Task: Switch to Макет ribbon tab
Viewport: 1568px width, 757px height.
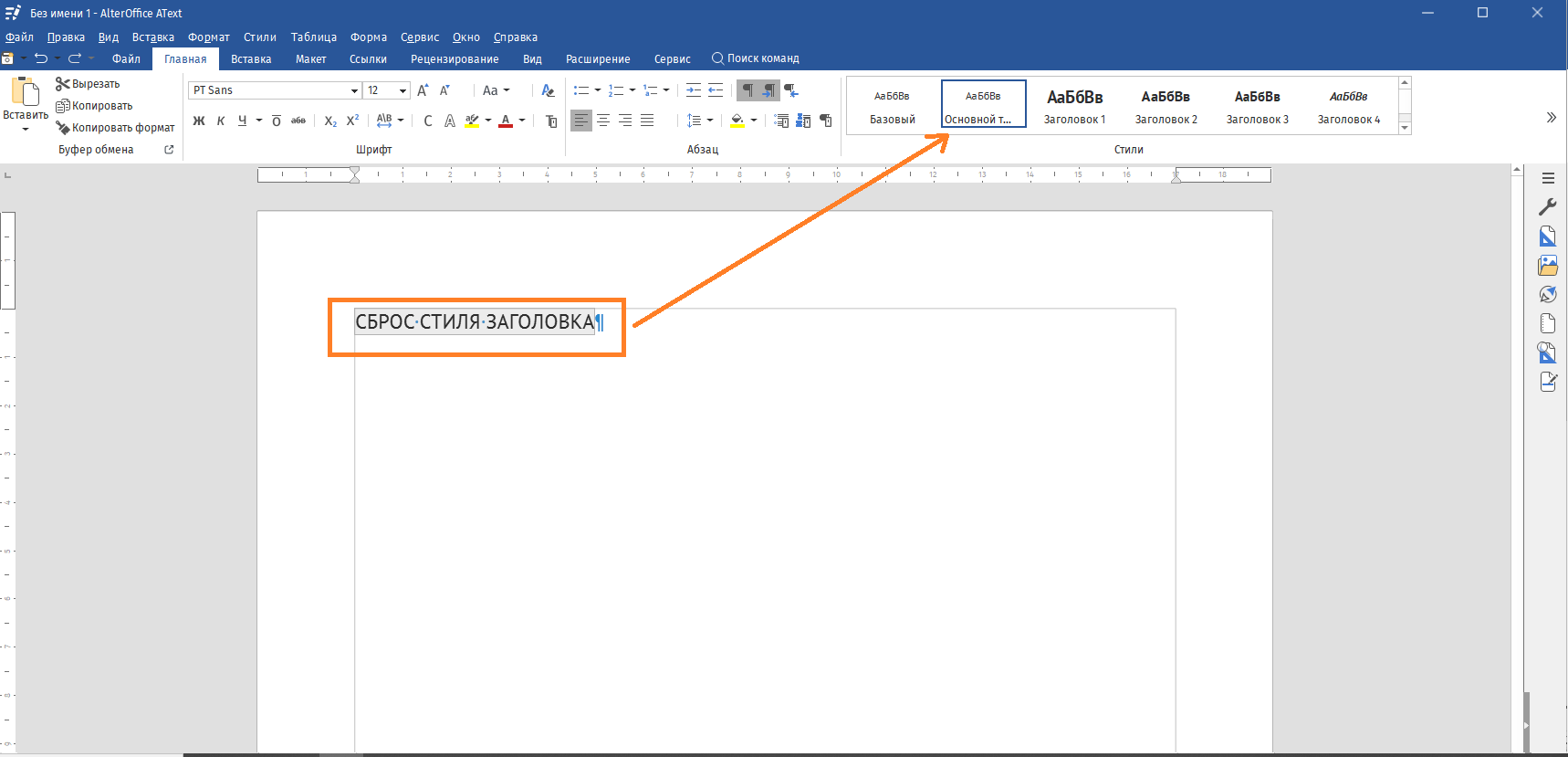Action: point(311,59)
